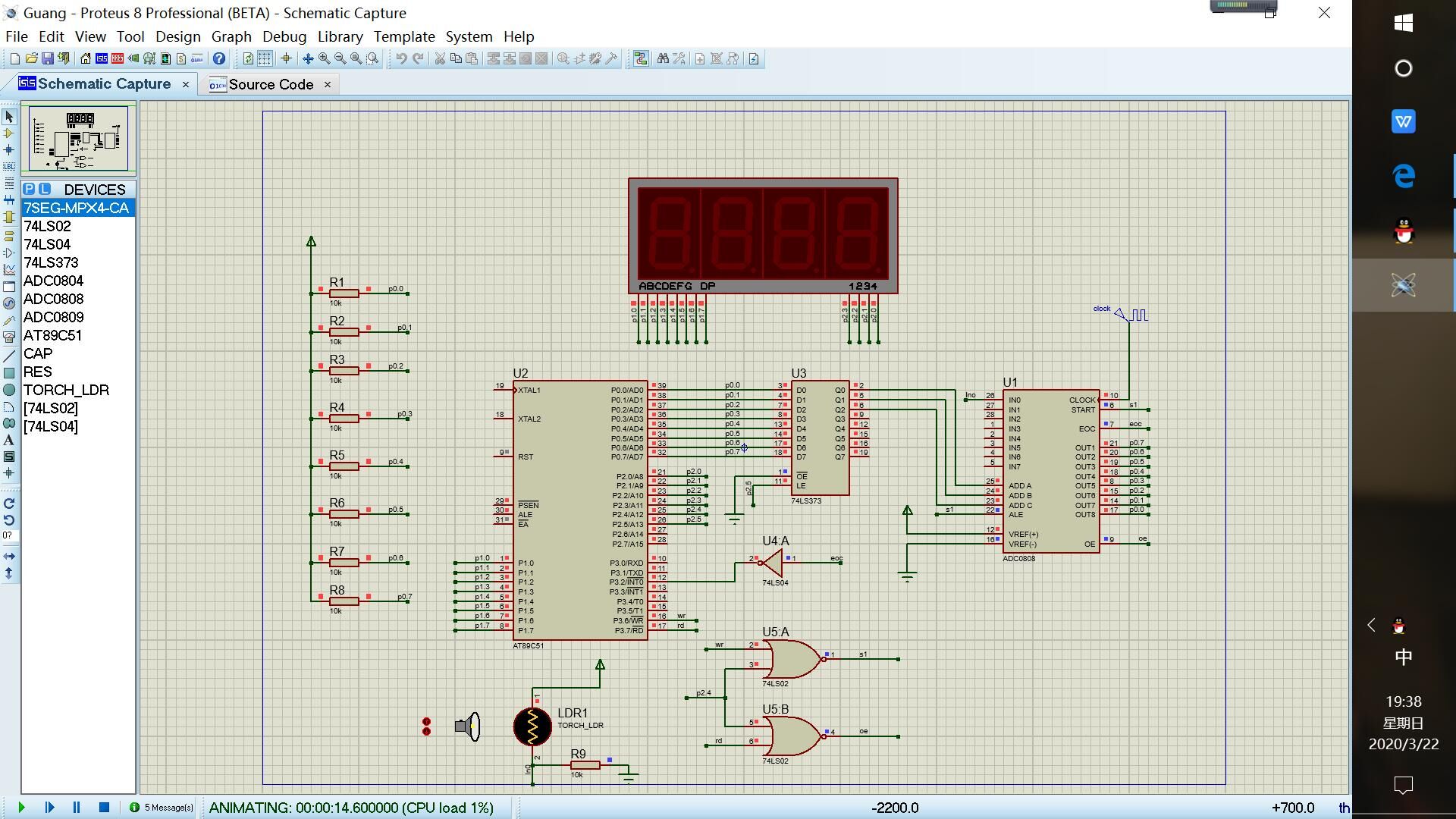
Task: Choose 2D Graphics Line tool
Action: tap(9, 356)
